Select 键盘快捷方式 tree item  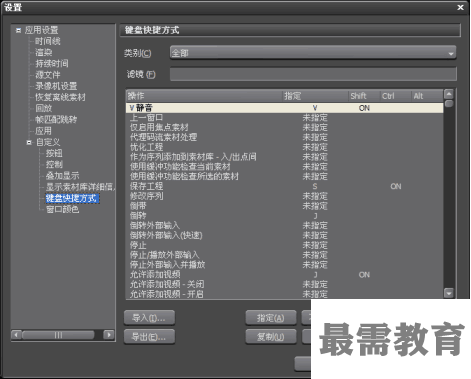click(x=72, y=198)
